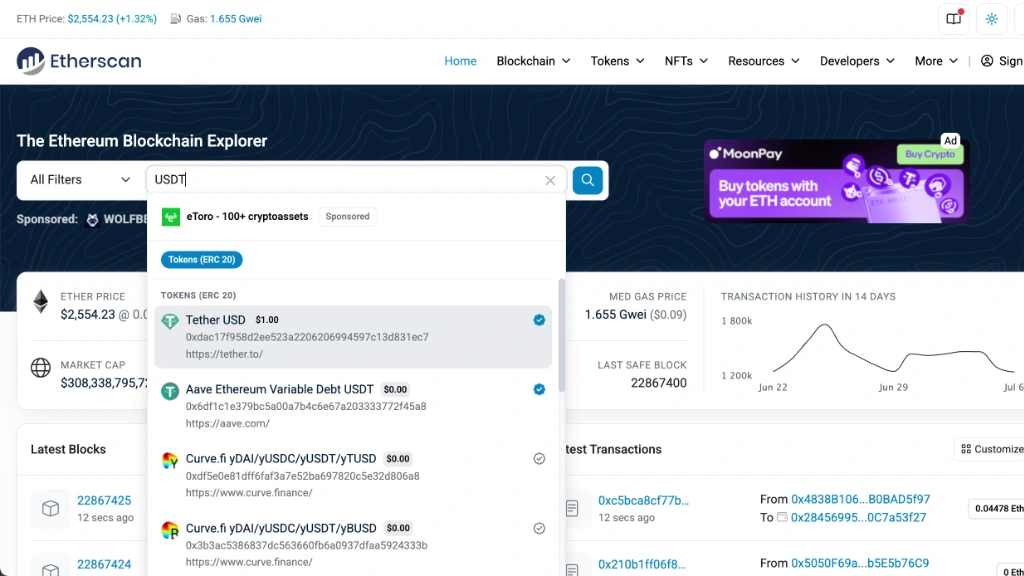The width and height of the screenshot is (1024, 576).
Task: Open From address 0x4838B106...B0BAD5f97
Action: coord(860,499)
